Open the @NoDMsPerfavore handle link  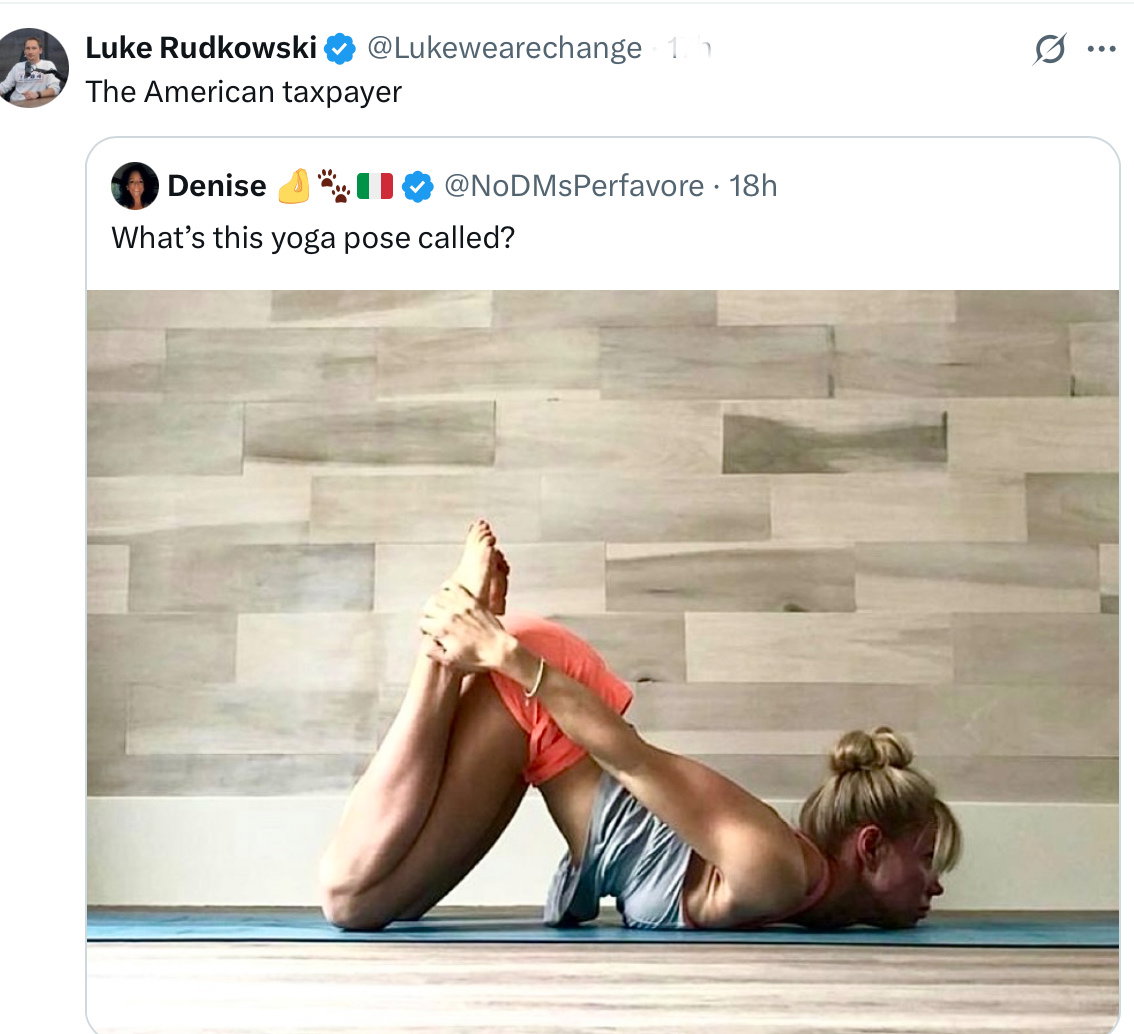[x=574, y=186]
